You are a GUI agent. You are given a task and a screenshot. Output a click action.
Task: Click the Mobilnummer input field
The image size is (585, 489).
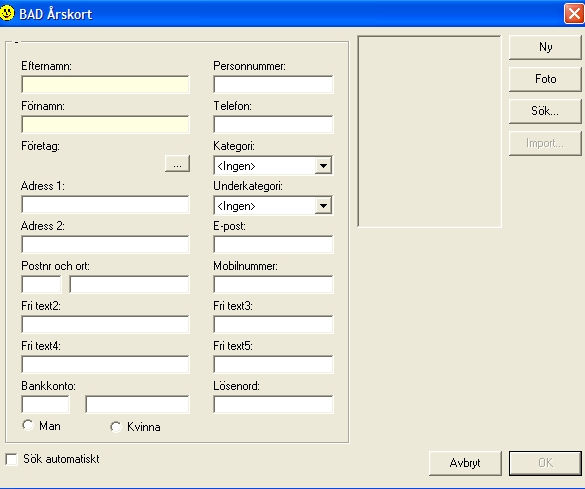[273, 284]
